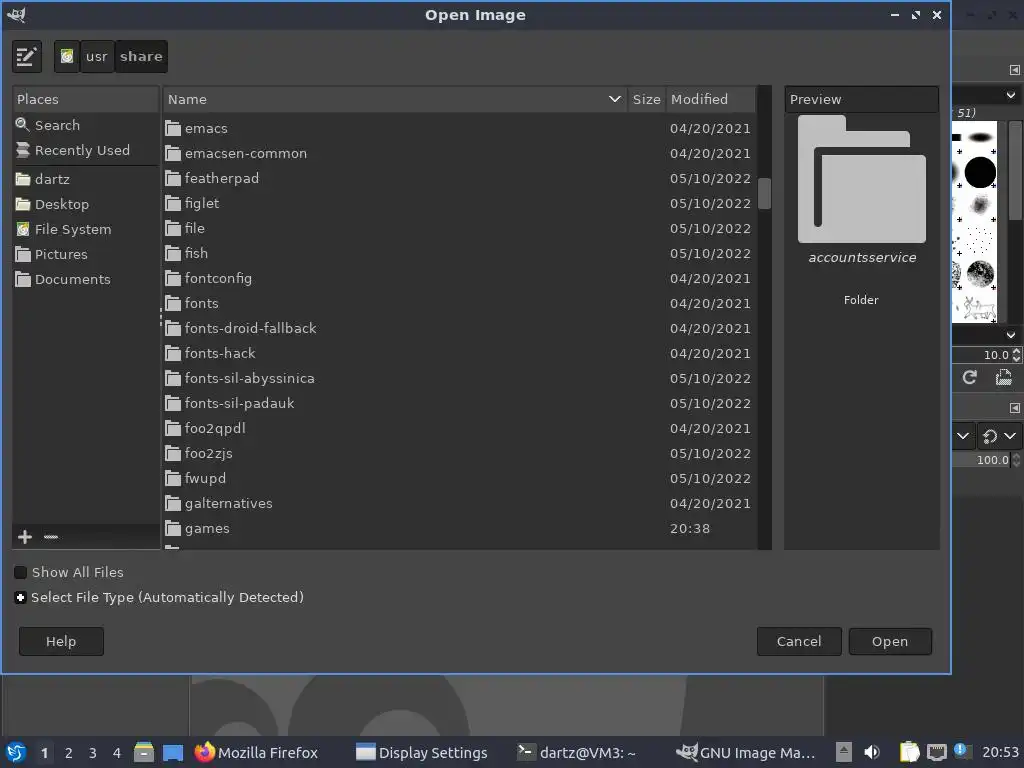Viewport: 1024px width, 768px height.
Task: Click the type-a-file-name pencil icon
Action: point(27,57)
